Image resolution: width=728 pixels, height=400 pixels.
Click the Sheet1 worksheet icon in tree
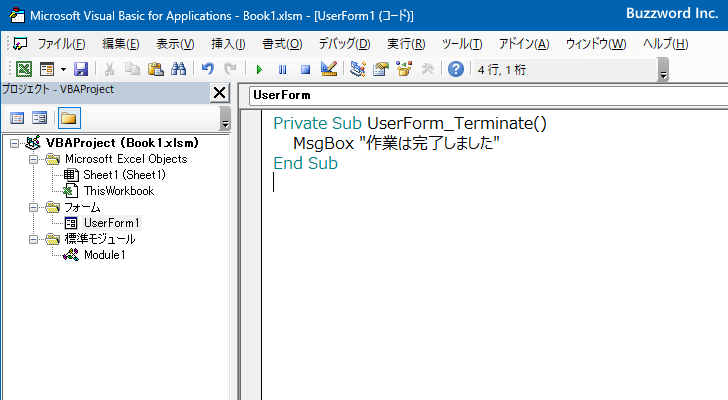click(71, 175)
